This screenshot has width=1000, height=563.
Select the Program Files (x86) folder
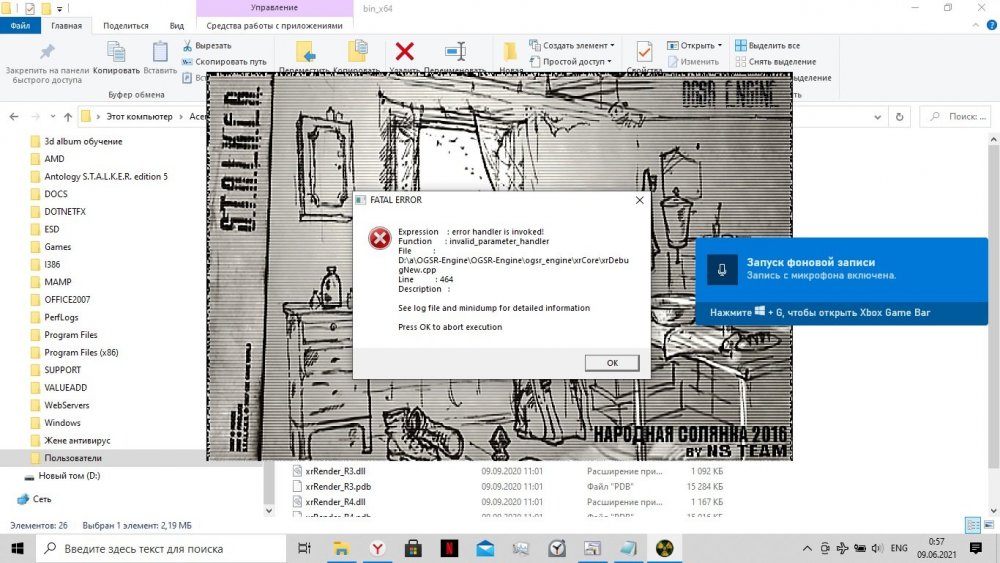click(81, 352)
